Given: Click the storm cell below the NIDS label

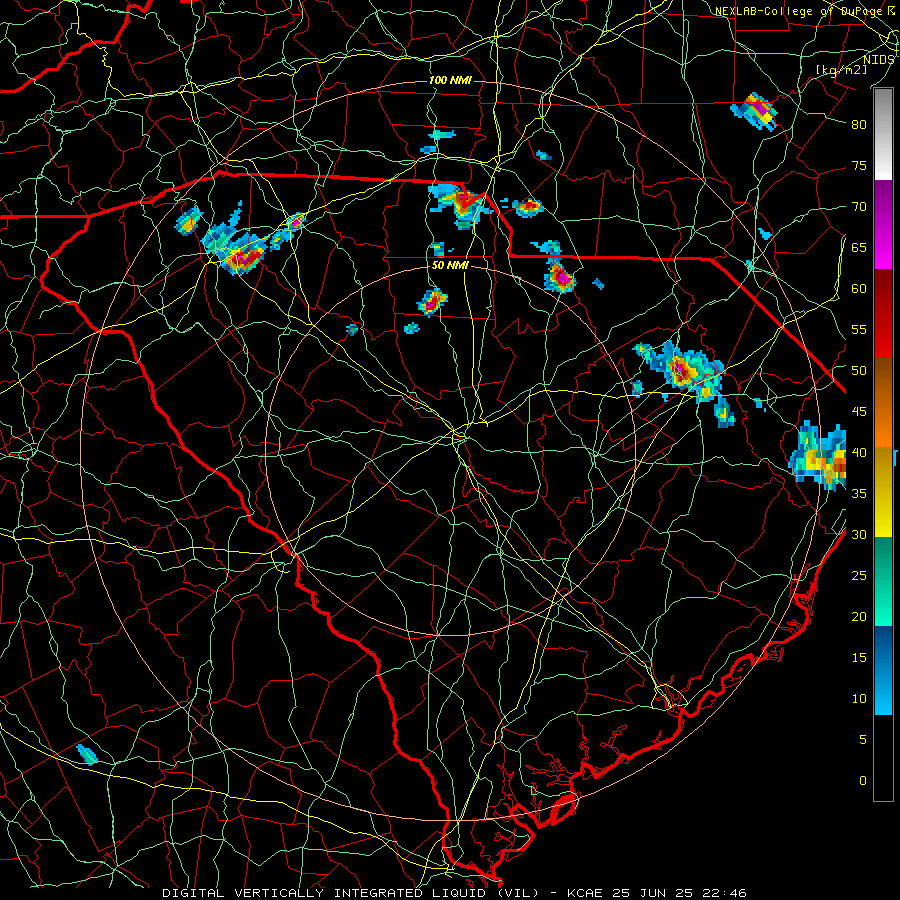Looking at the screenshot, I should coord(754,111).
